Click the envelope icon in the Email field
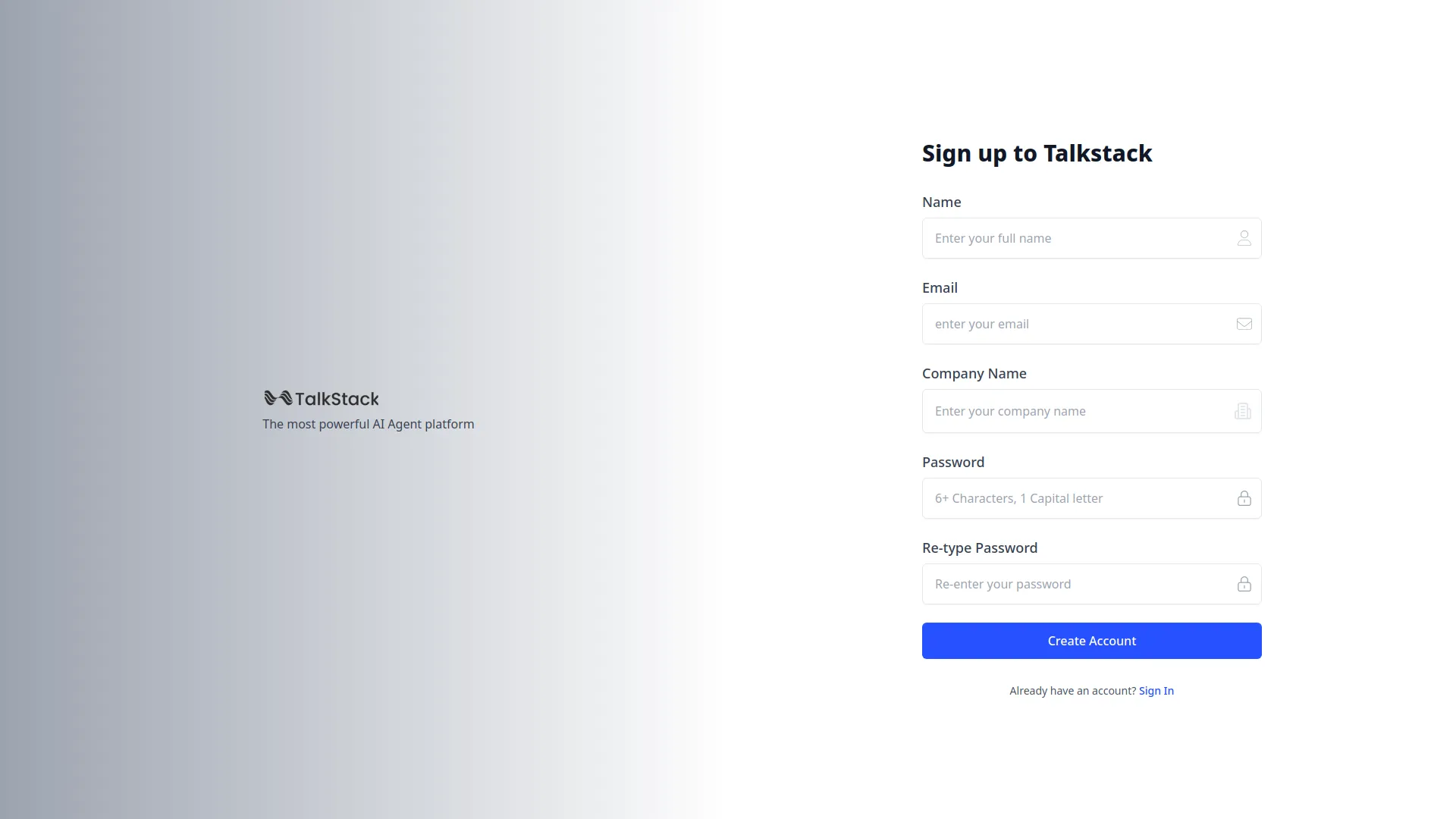The width and height of the screenshot is (1456, 819). click(1244, 324)
